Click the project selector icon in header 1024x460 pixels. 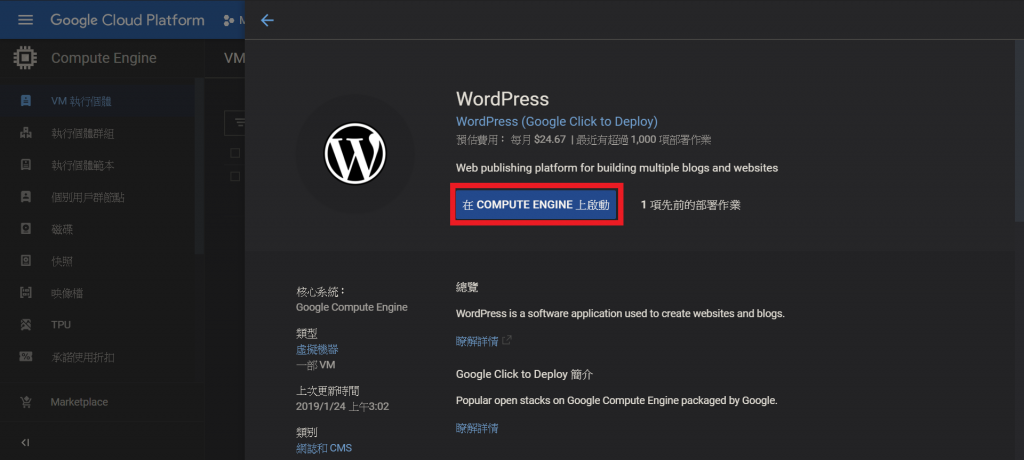point(229,20)
